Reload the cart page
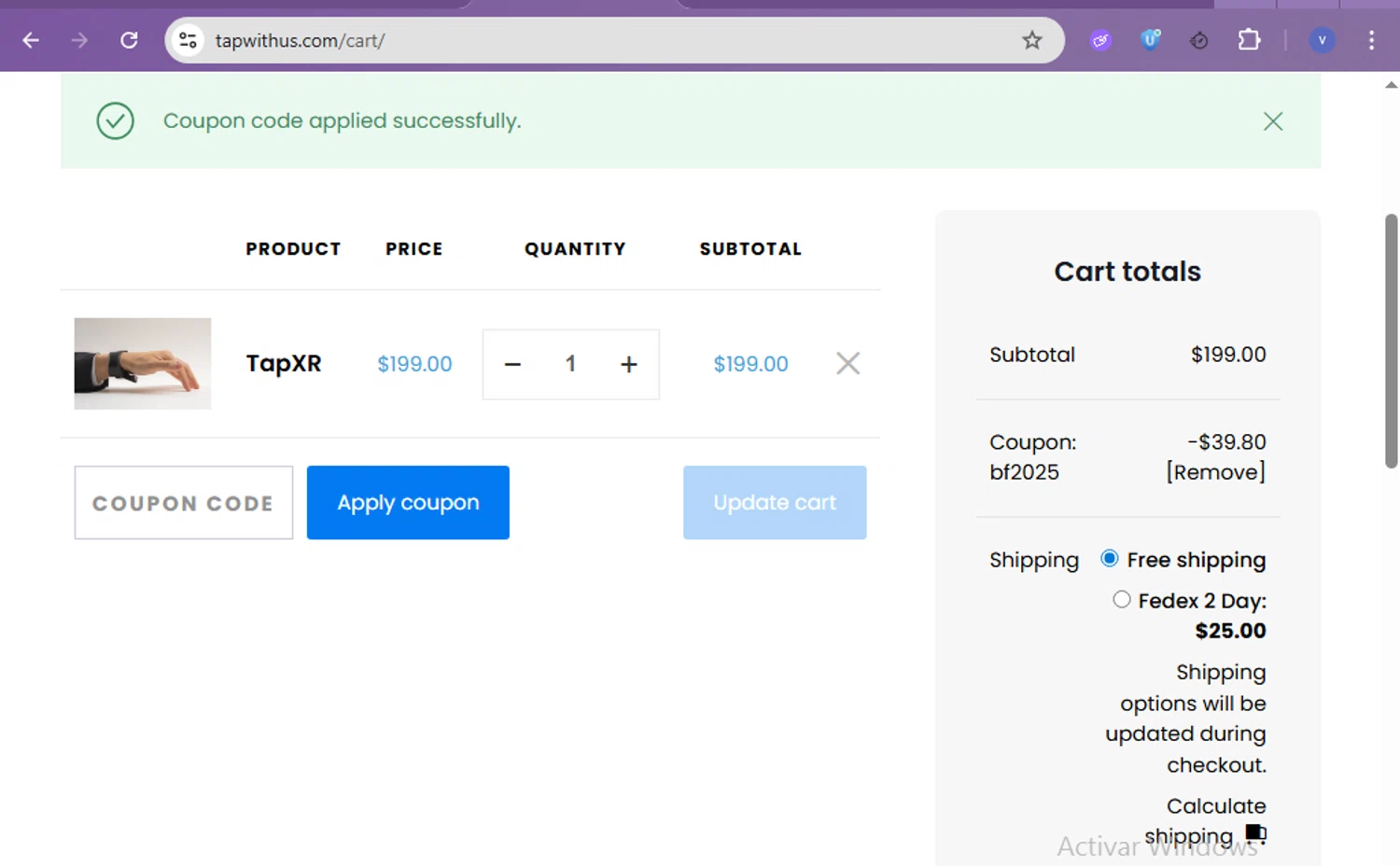The image size is (1400, 866). (130, 40)
